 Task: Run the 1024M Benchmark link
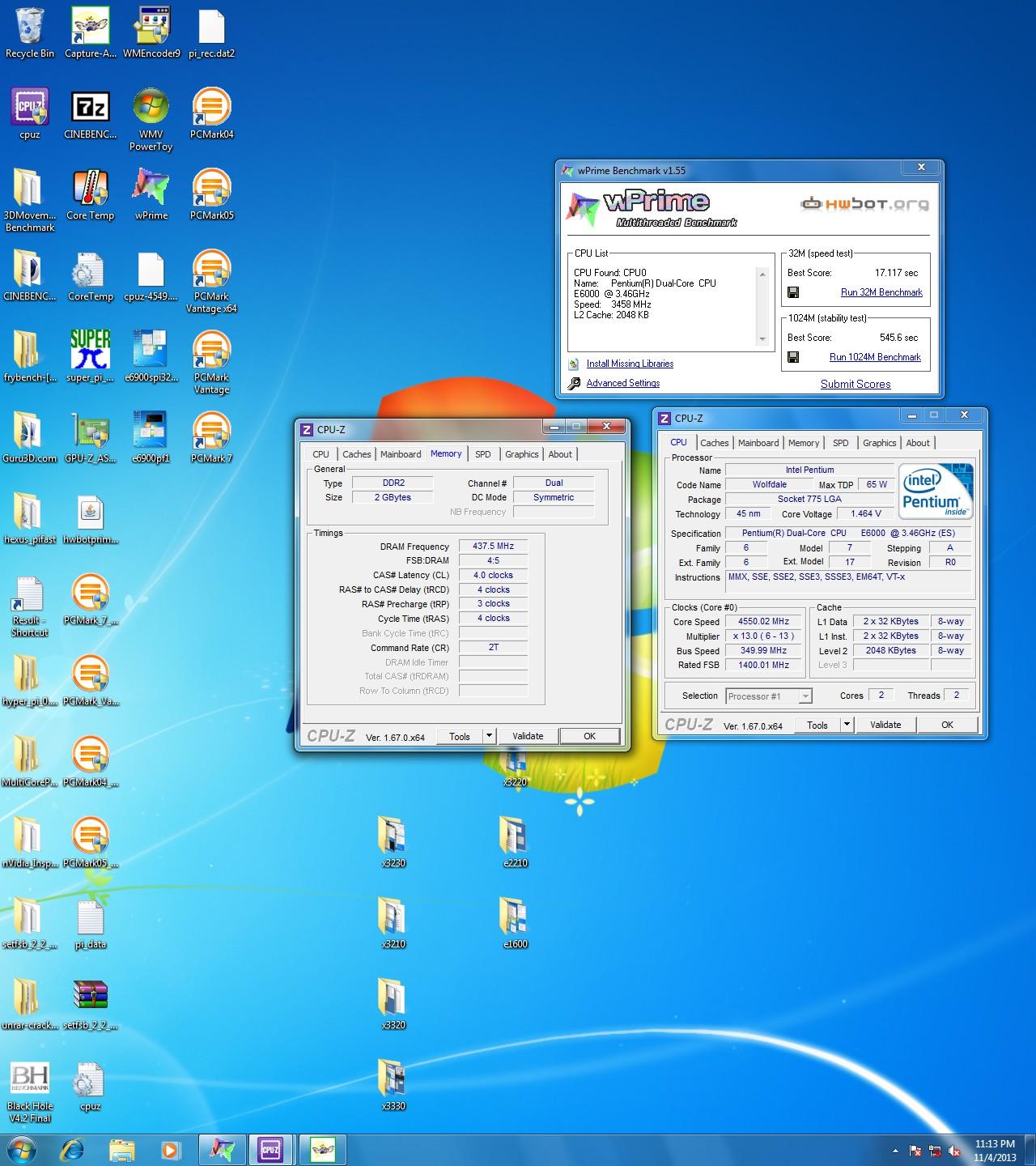click(x=875, y=357)
